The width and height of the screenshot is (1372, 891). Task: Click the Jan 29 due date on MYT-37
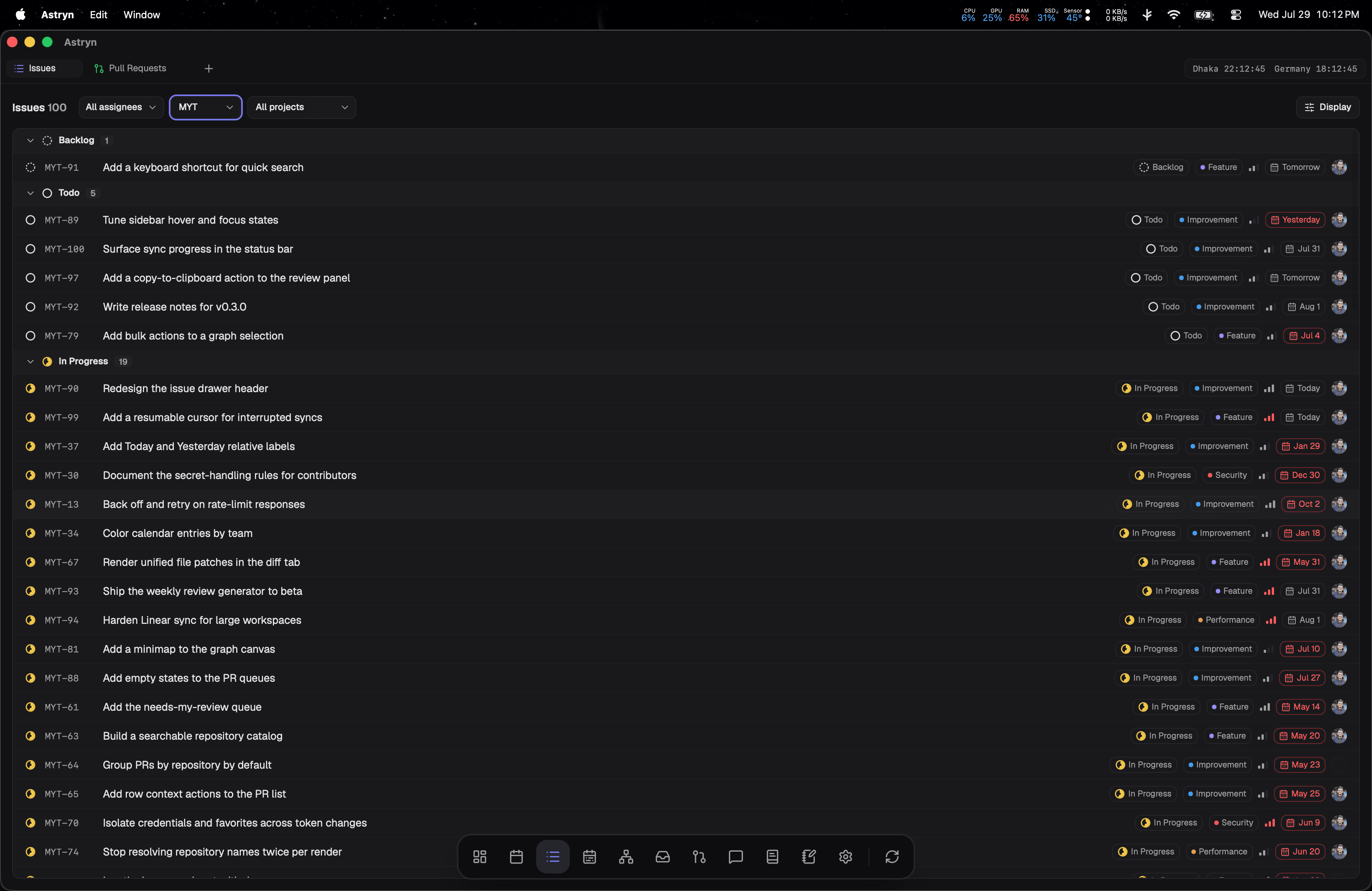pyautogui.click(x=1300, y=446)
